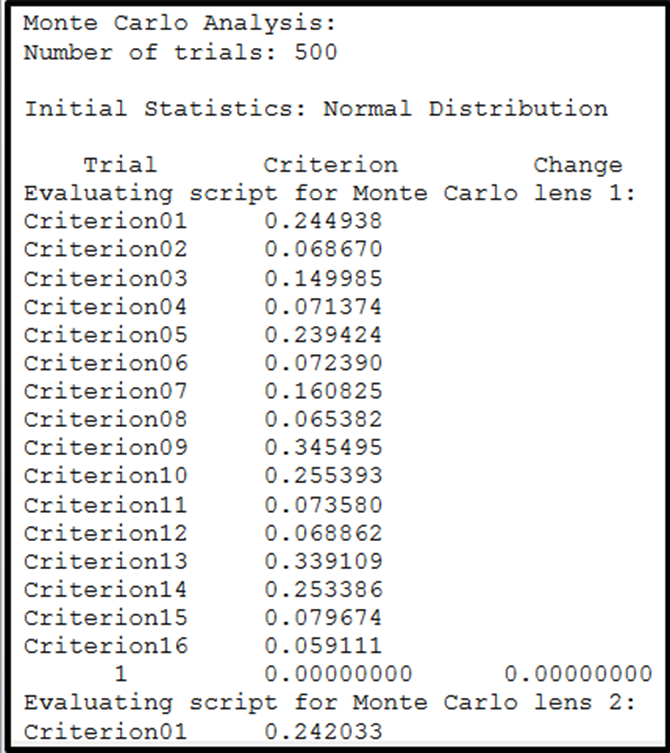Click the value 0.242033 under lens 2
The height and width of the screenshot is (753, 670).
point(323,732)
